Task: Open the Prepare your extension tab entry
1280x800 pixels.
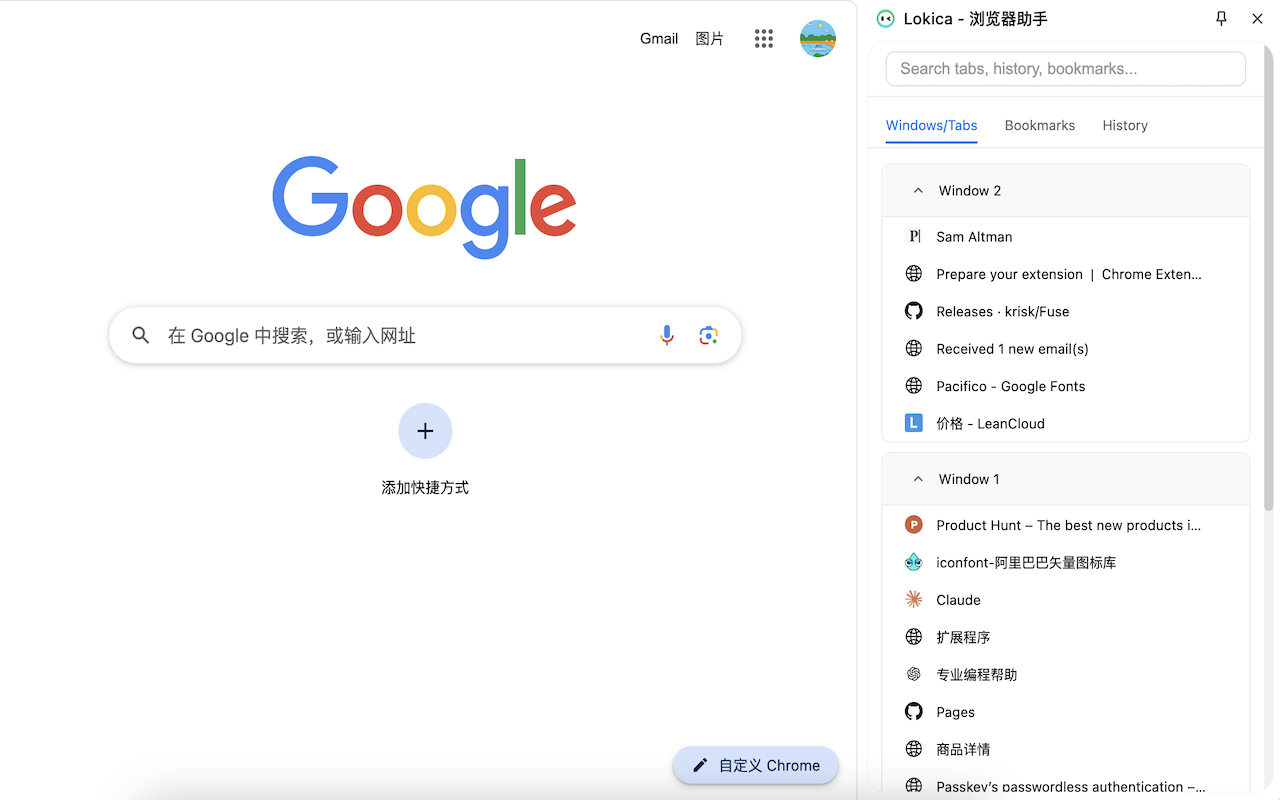Action: [1066, 274]
